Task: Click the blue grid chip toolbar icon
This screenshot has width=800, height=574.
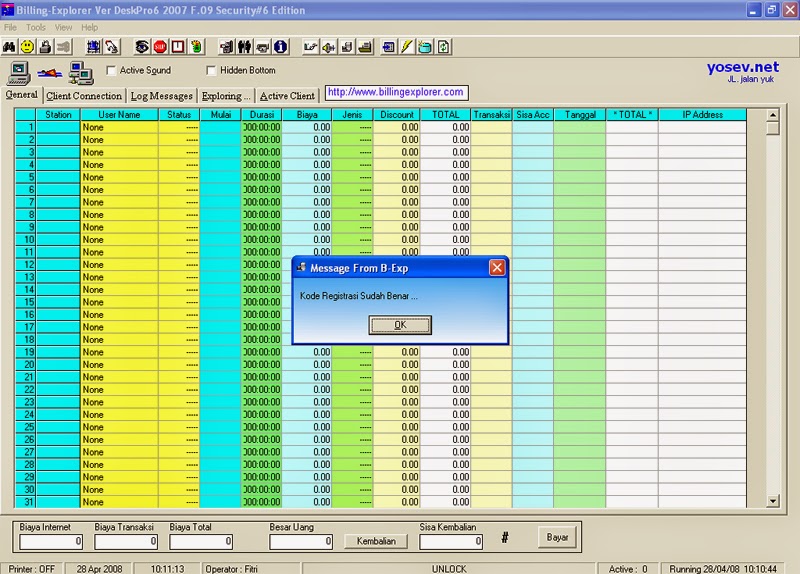Action: click(93, 47)
